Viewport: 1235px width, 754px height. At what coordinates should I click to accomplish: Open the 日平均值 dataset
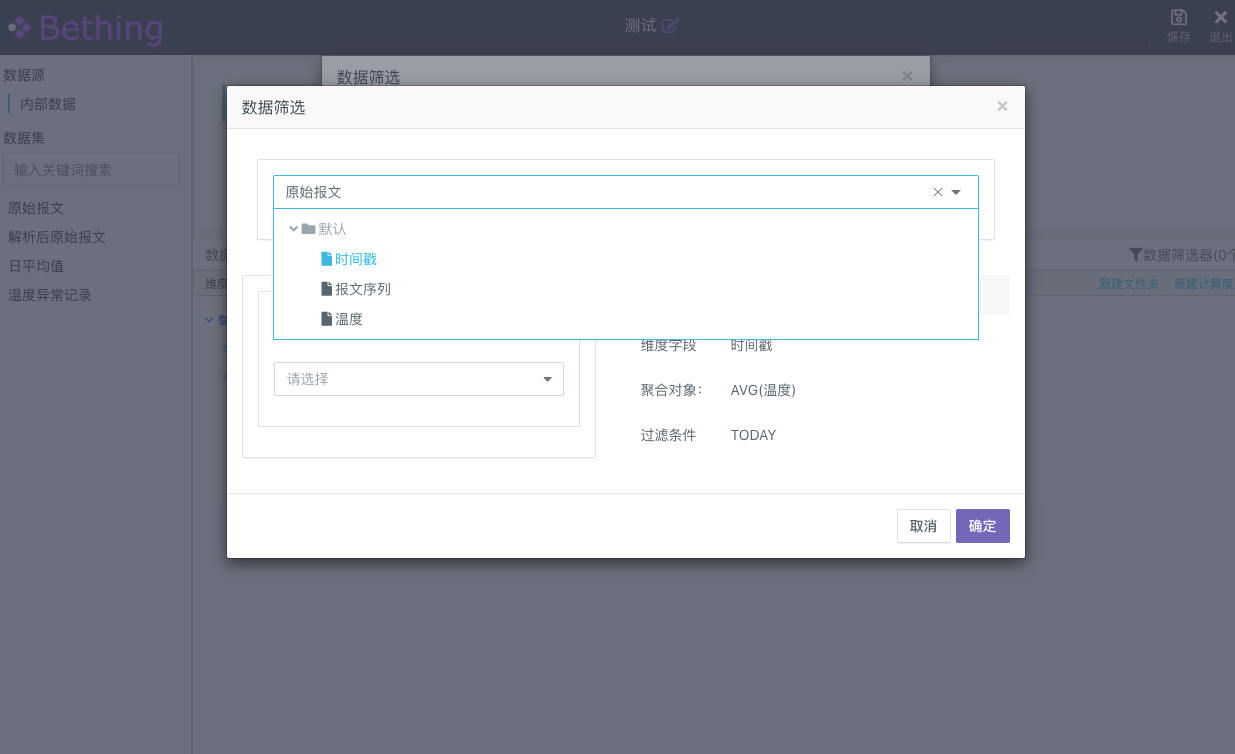tap(36, 266)
